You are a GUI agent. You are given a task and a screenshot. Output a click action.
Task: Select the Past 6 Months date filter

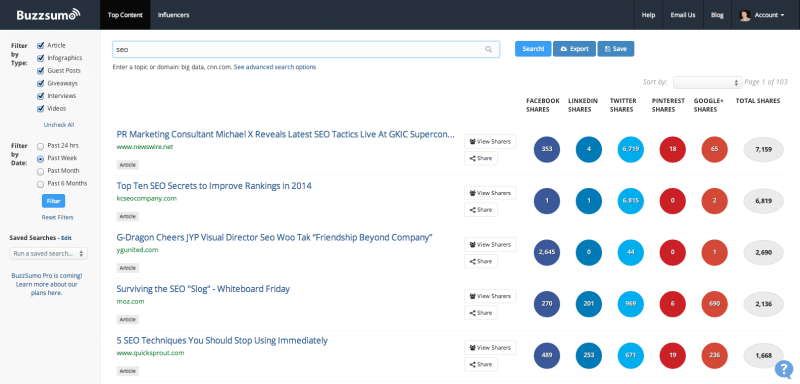[40, 184]
